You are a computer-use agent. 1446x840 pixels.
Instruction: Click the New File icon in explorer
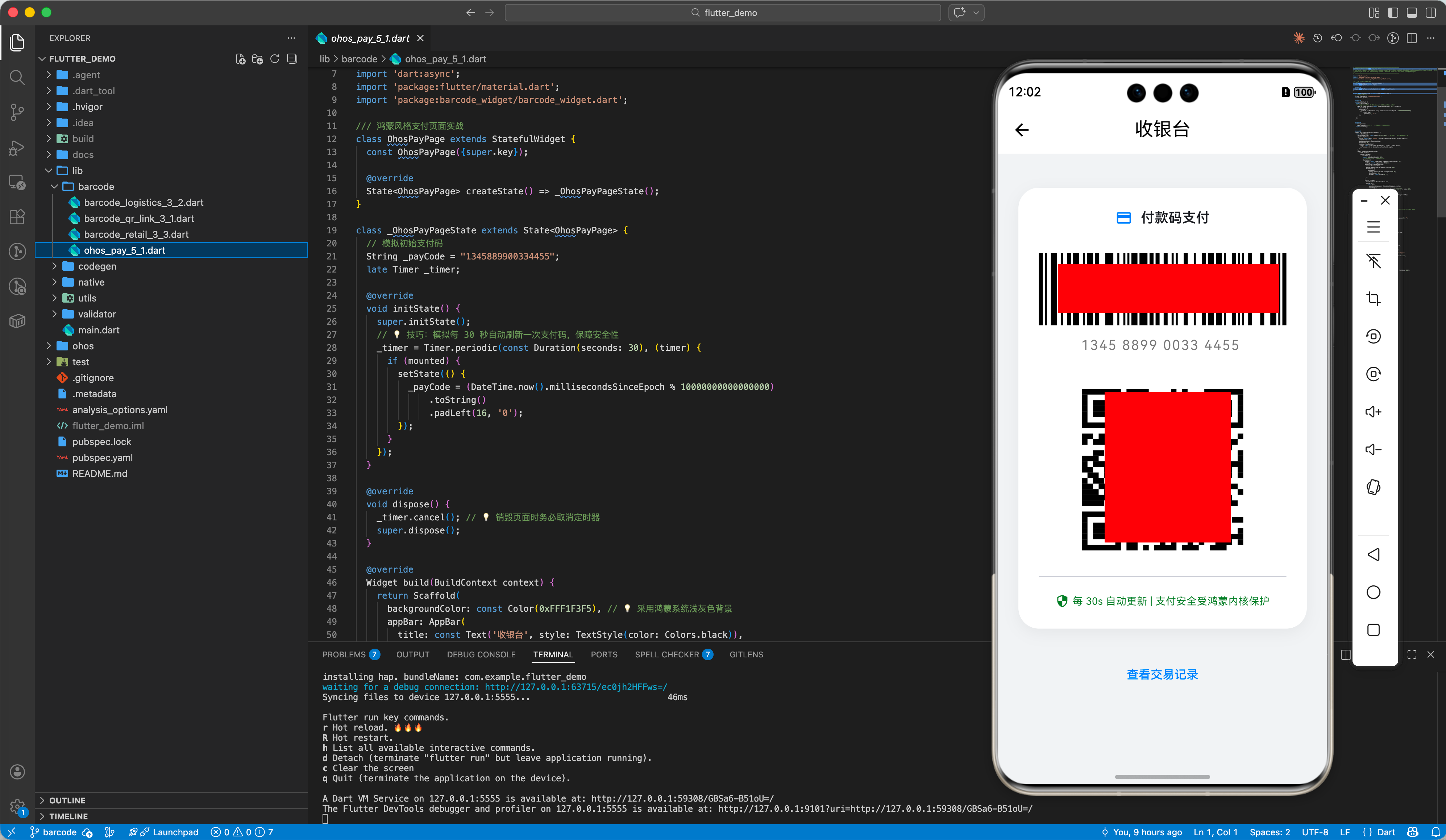240,59
